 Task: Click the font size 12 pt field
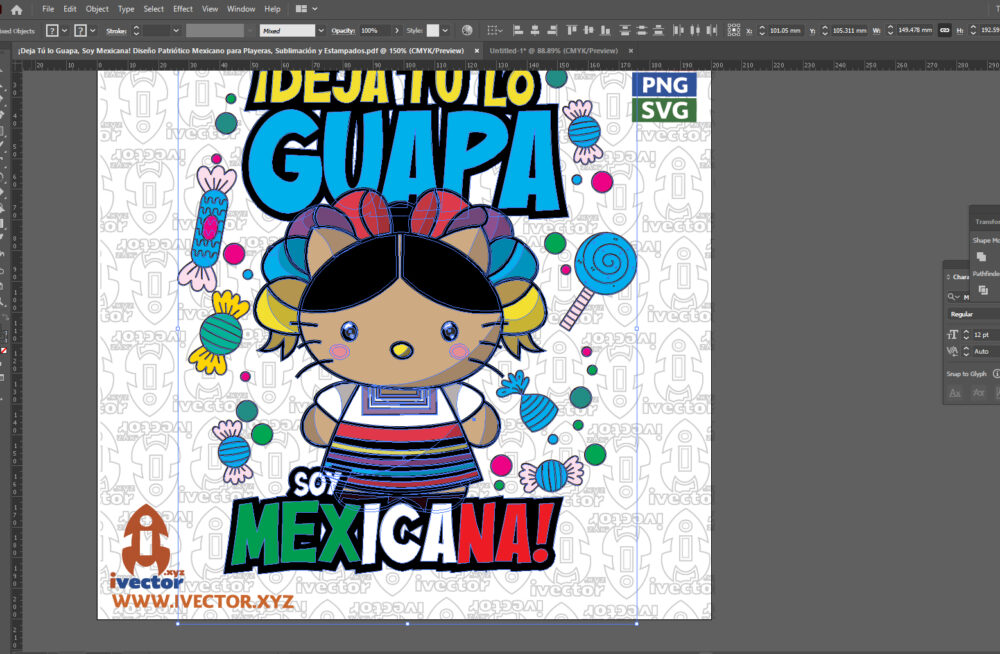(986, 335)
